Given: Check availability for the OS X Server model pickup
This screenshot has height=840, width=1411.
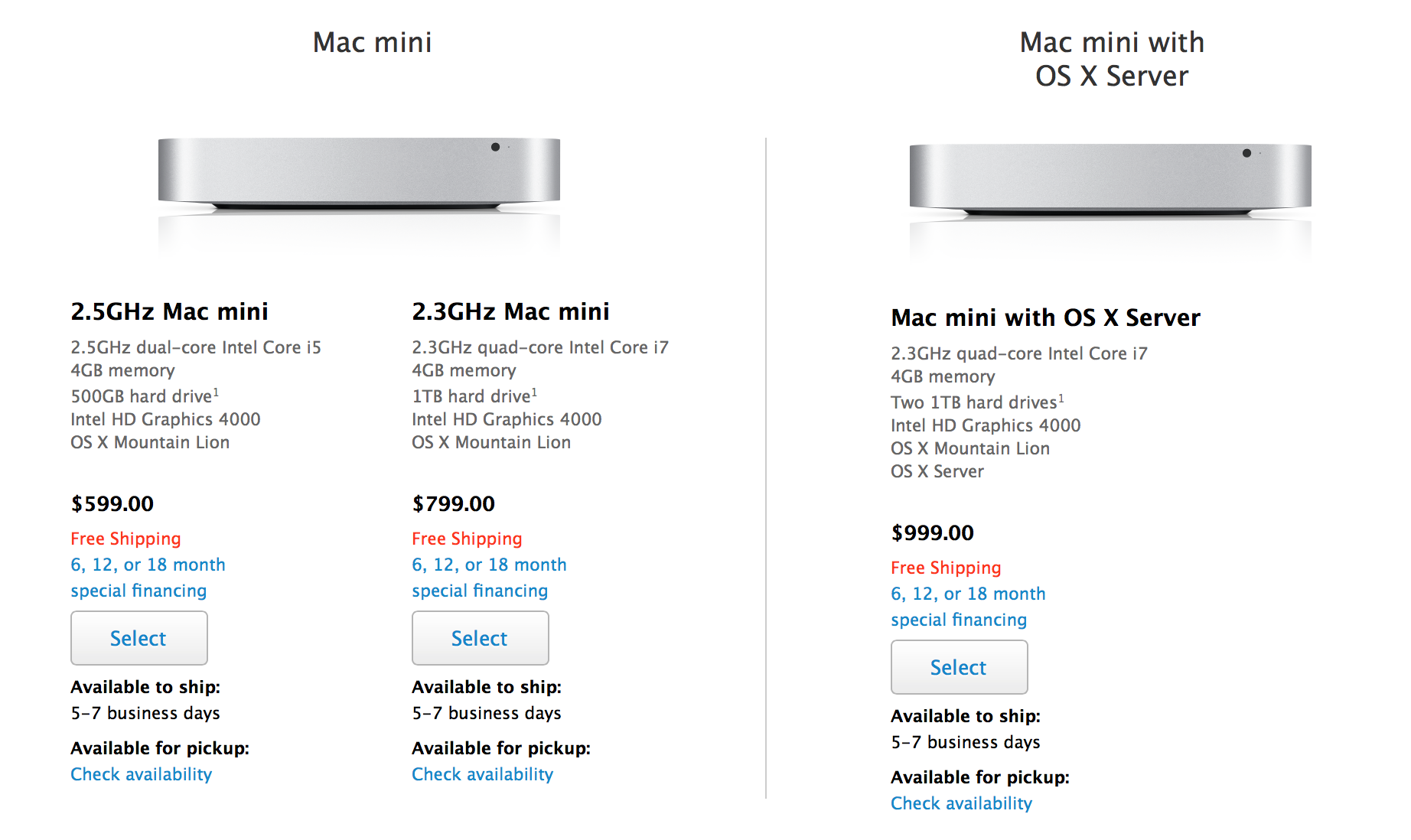Looking at the screenshot, I should [x=961, y=803].
